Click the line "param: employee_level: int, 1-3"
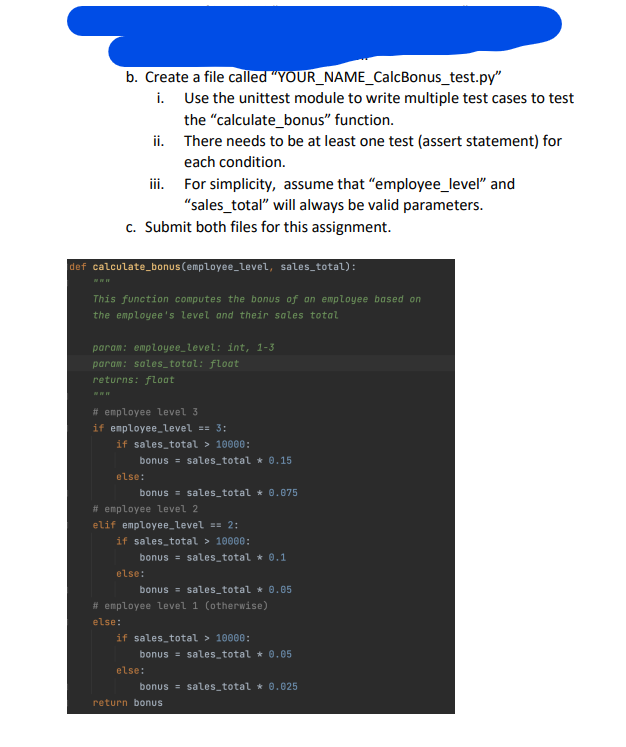Image resolution: width=626 pixels, height=747 pixels. (x=183, y=348)
